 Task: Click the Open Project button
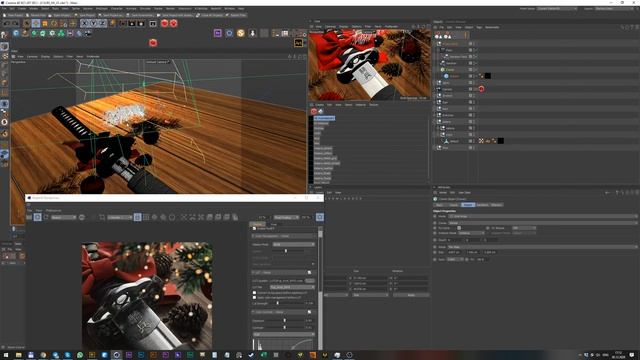click(x=60, y=15)
